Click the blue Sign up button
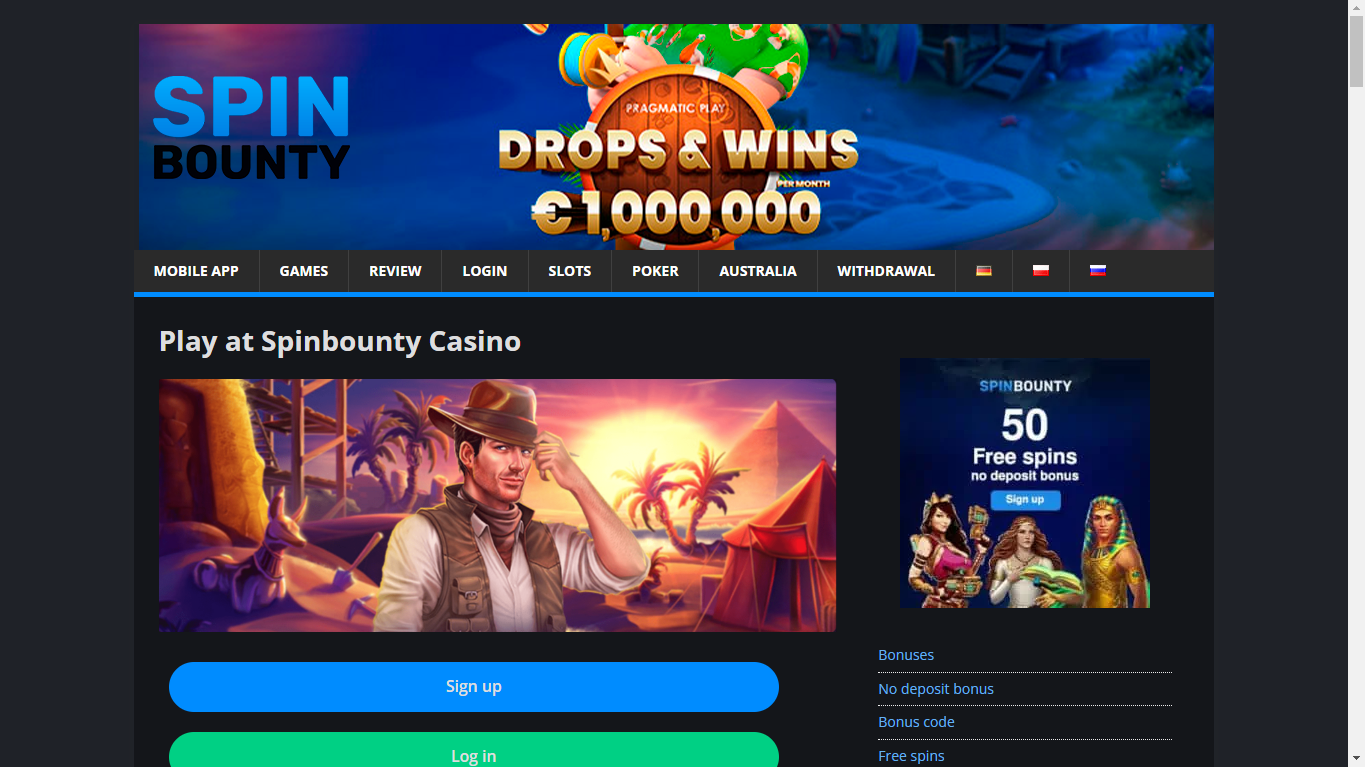Screen dimensions: 1365x767 pos(474,687)
